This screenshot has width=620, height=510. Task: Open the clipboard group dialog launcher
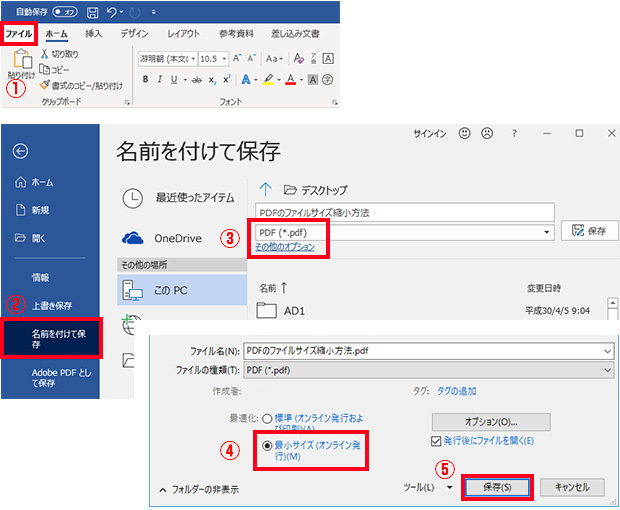point(127,102)
